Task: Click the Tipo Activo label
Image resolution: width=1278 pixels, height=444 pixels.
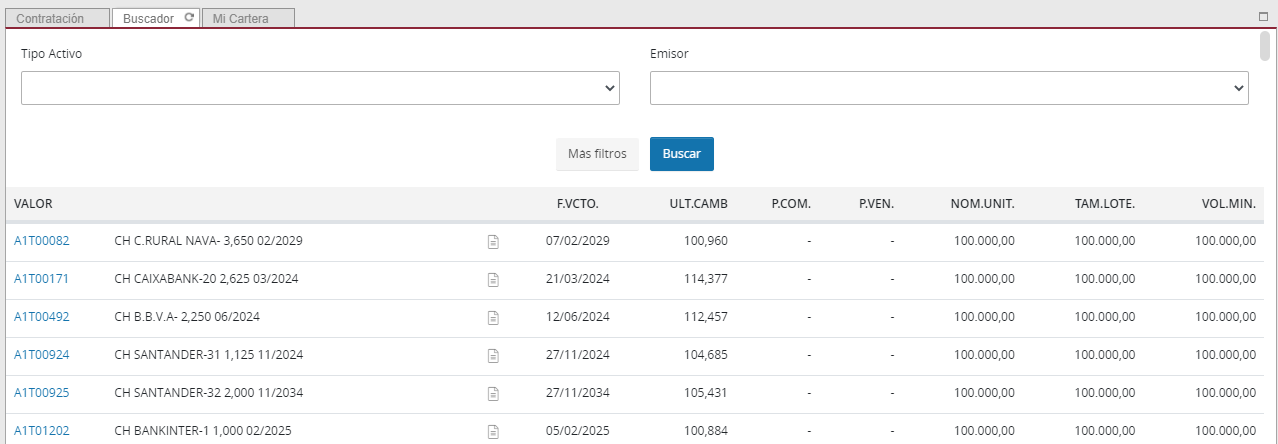Action: 51,53
